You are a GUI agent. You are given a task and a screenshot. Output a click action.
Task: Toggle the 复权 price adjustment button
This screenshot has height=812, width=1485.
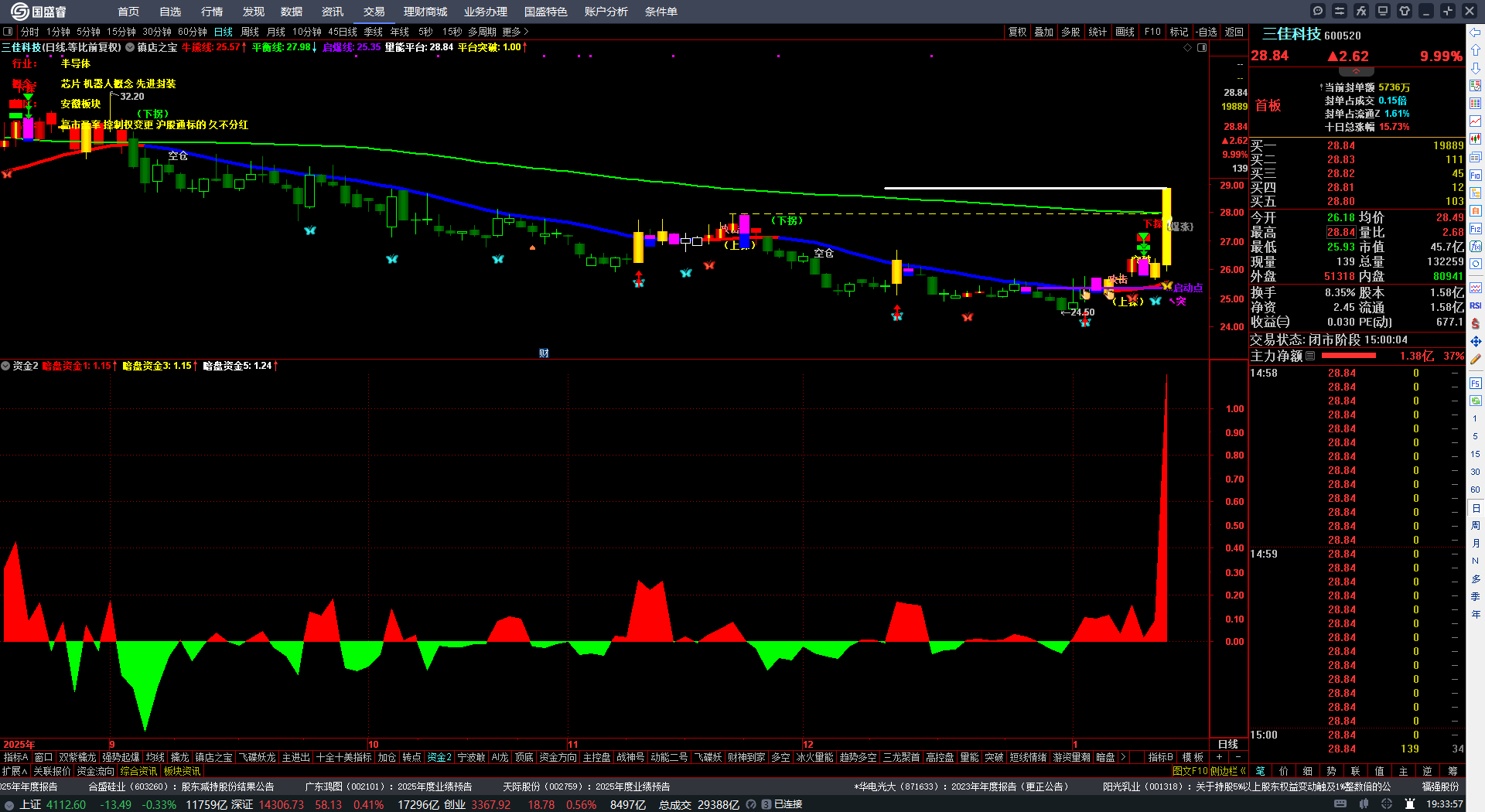click(1017, 32)
